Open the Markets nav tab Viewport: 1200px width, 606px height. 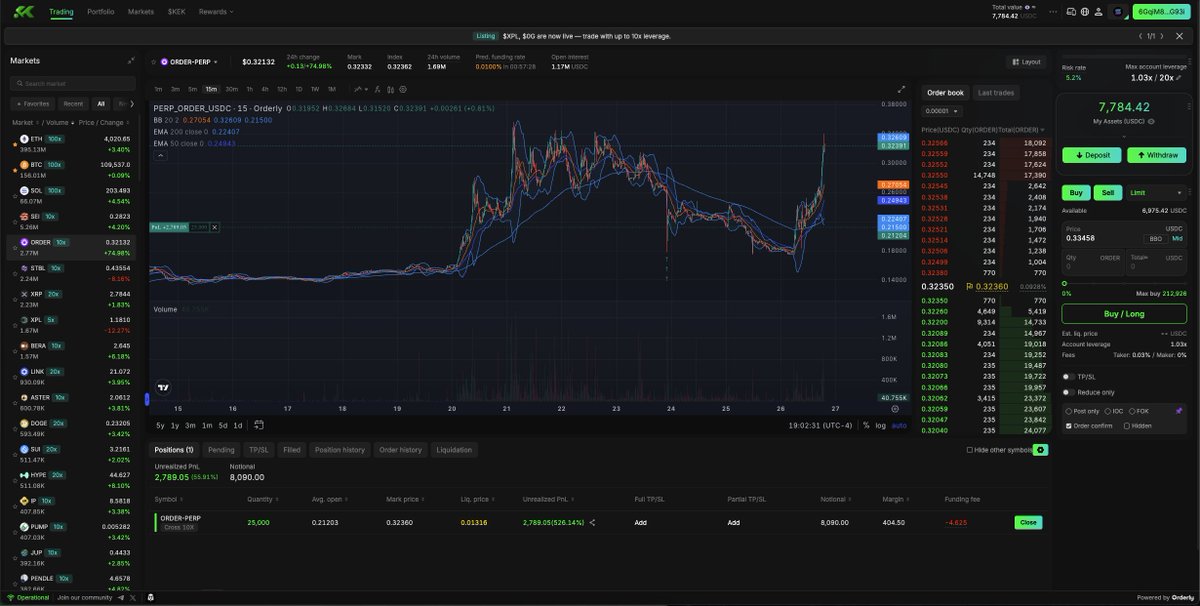pyautogui.click(x=141, y=12)
